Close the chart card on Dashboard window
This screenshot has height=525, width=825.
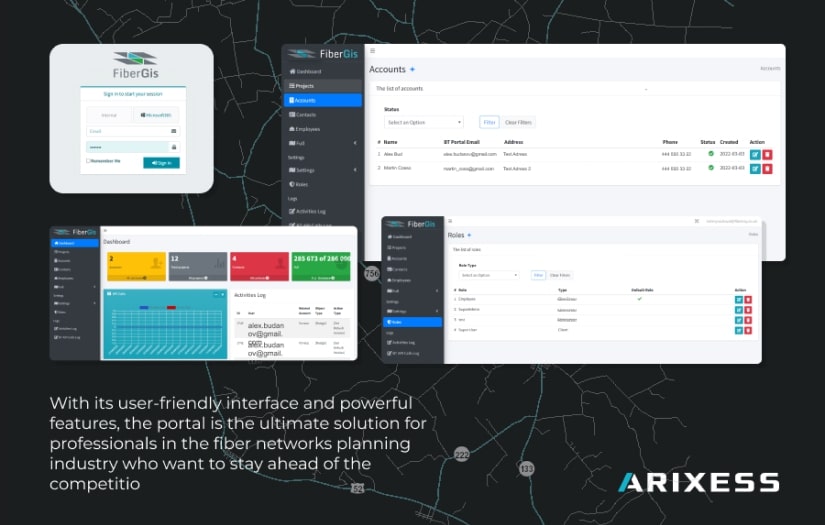tap(223, 295)
